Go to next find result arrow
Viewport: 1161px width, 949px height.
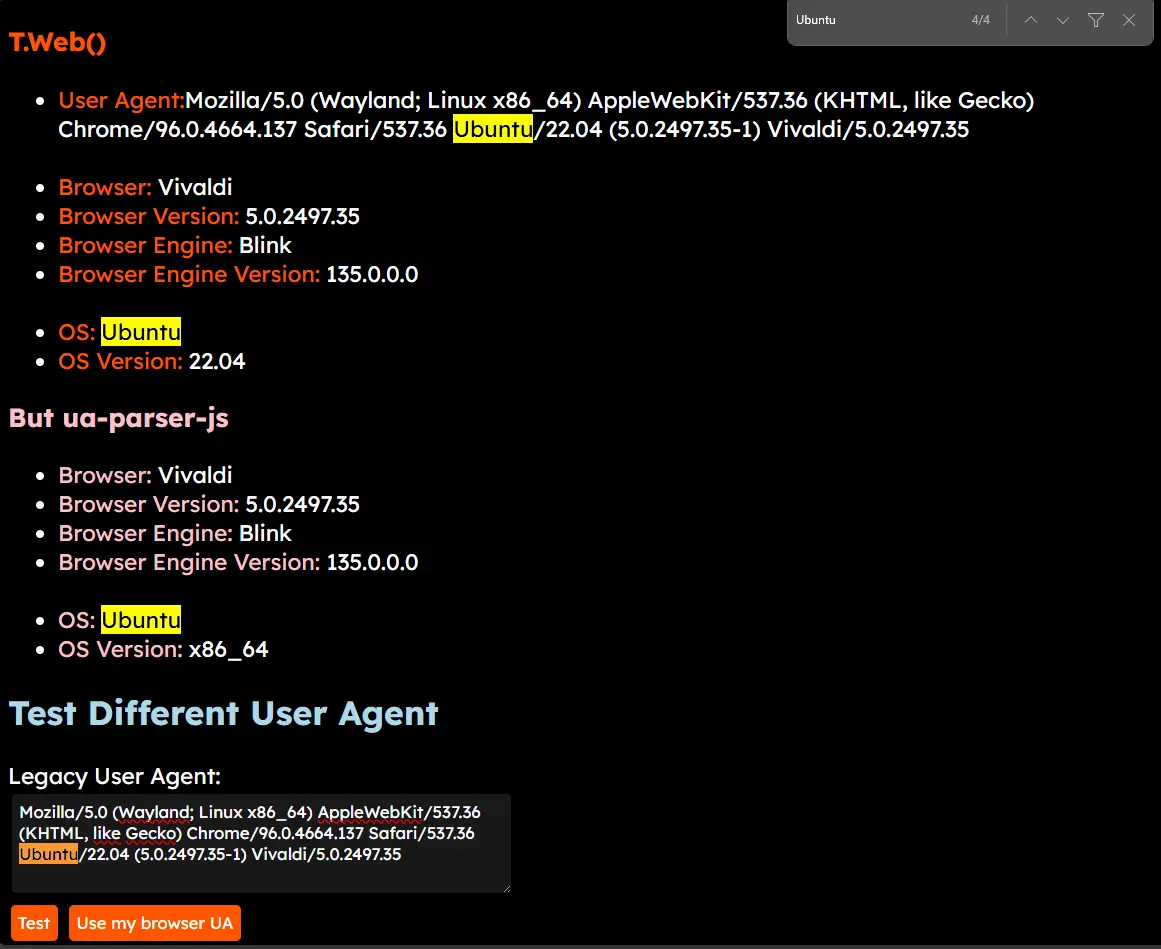pyautogui.click(x=1063, y=20)
